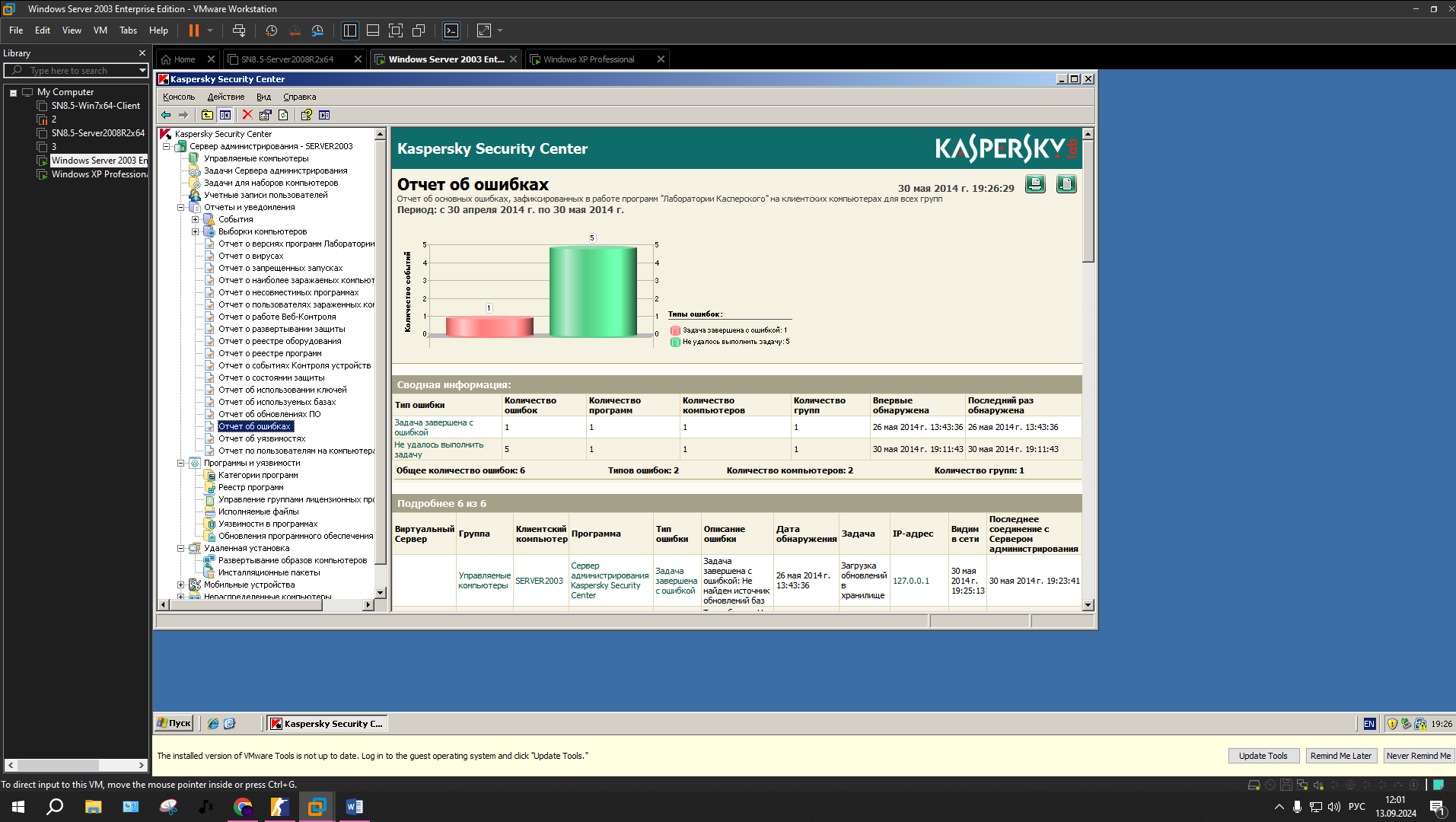
Task: Open the Вид menu
Action: [x=263, y=97]
